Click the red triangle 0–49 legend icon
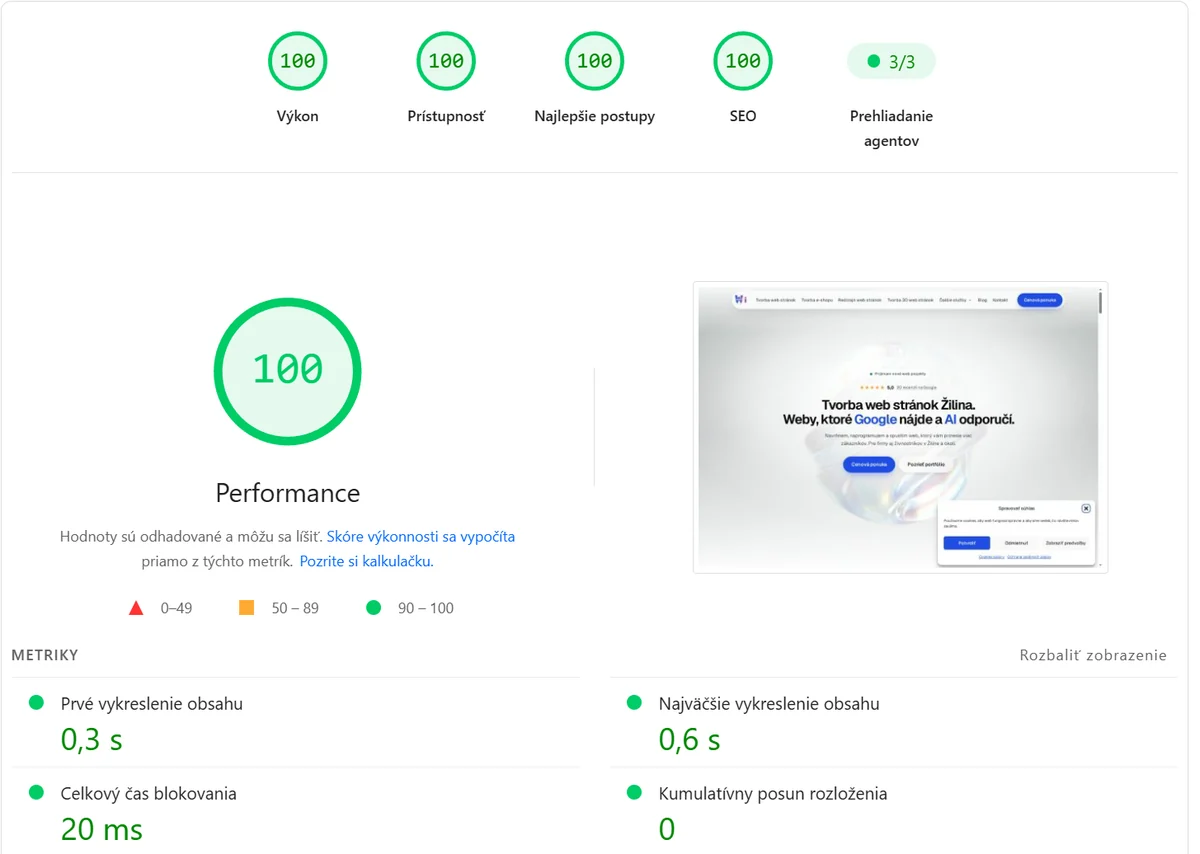The width and height of the screenshot is (1200, 854). [136, 608]
